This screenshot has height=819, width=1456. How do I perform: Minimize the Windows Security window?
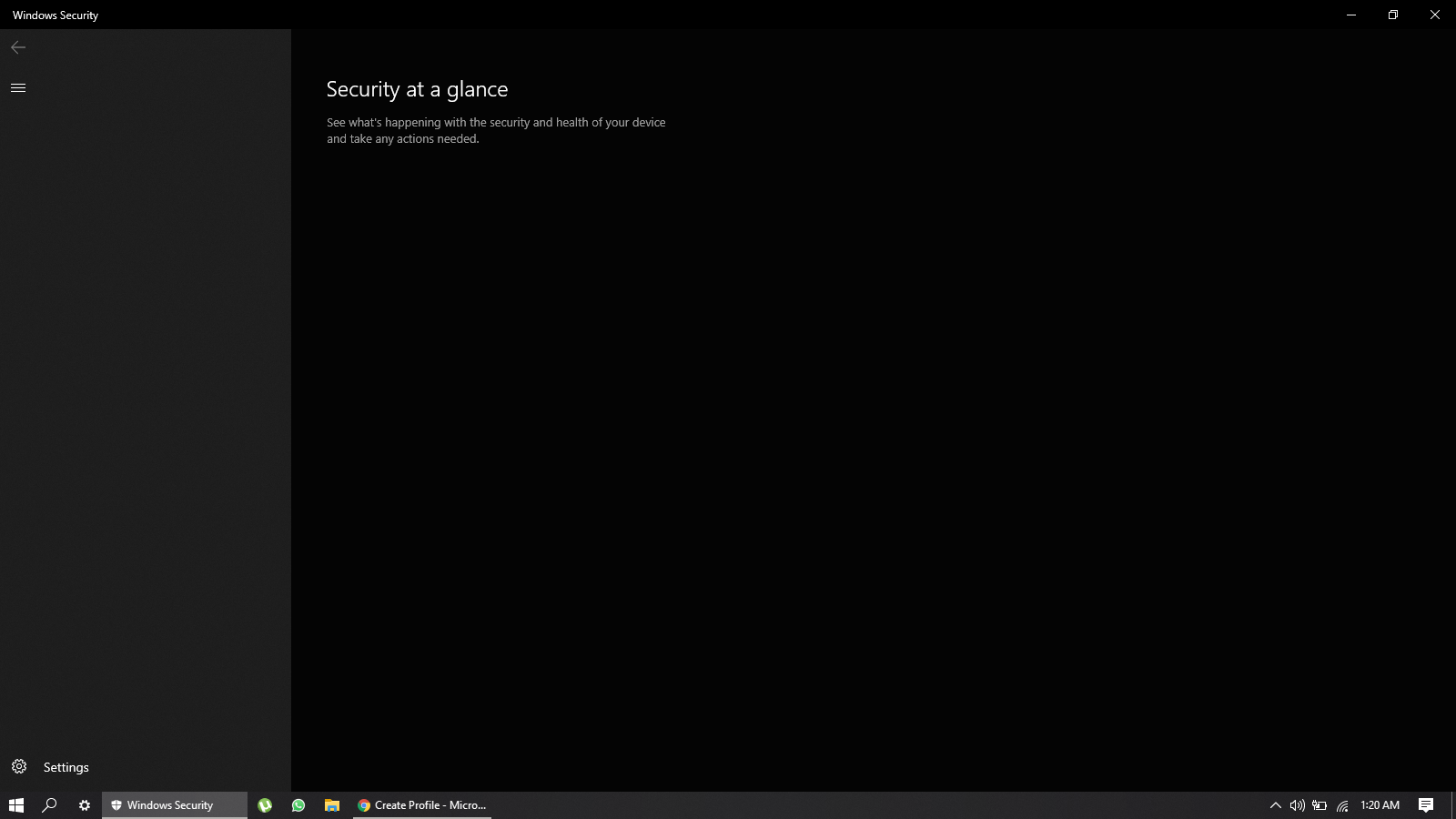coord(1351,15)
